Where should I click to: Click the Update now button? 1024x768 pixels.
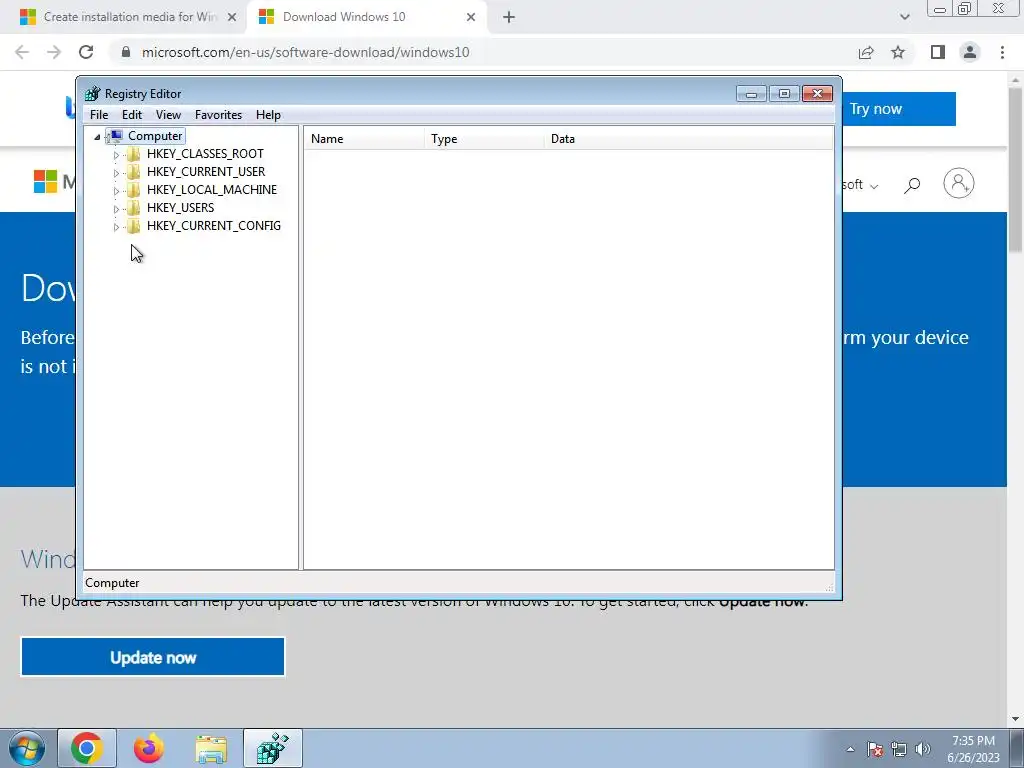click(x=153, y=657)
